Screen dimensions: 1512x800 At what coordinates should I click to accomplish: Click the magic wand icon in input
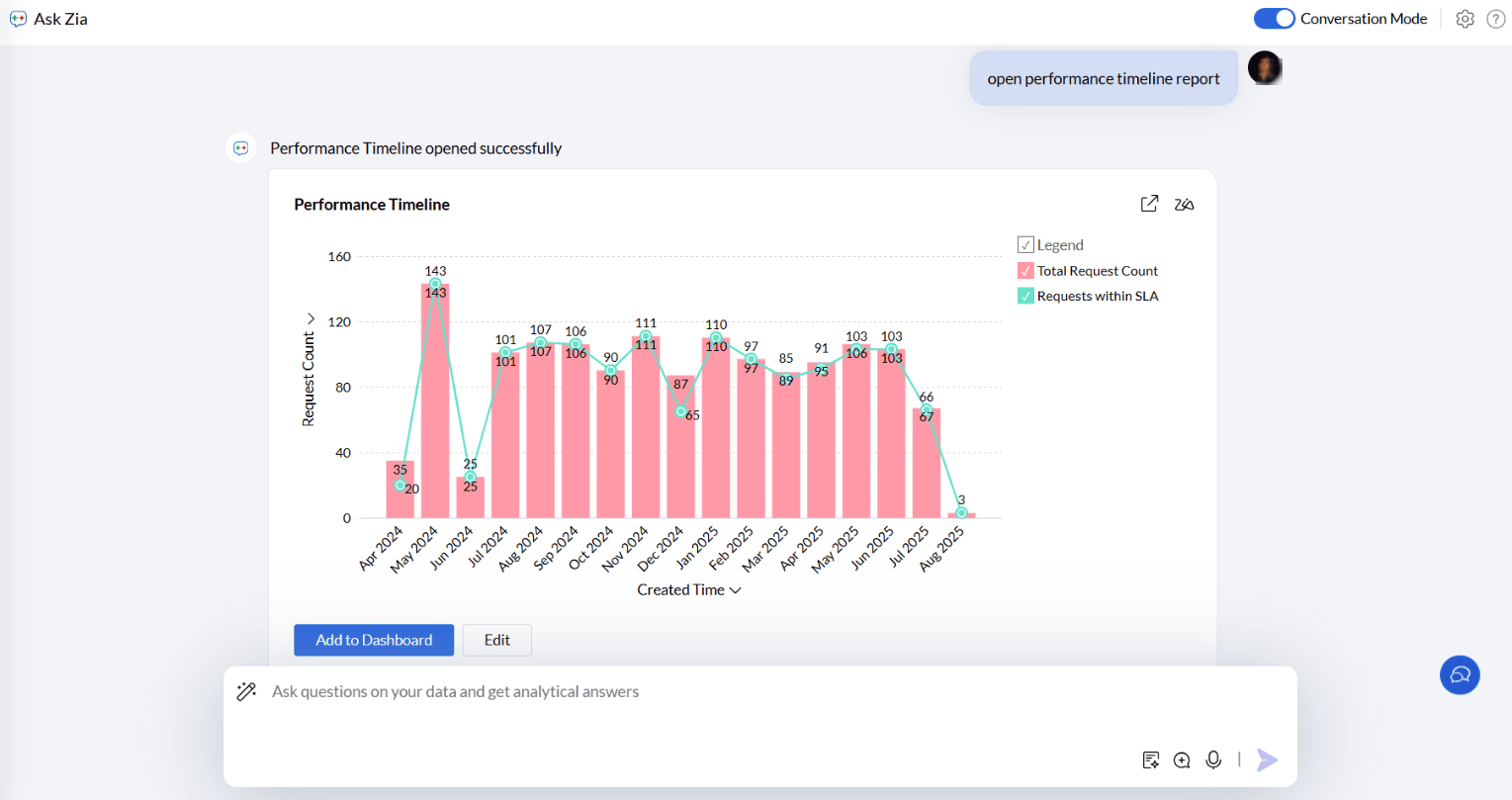click(246, 691)
